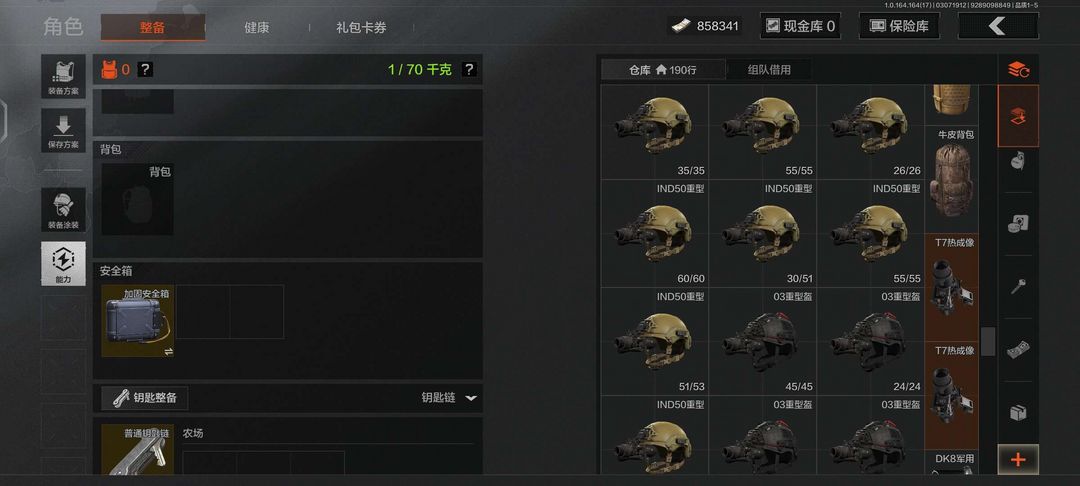Viewport: 1080px width, 486px height.
Task: Switch to the 健康 tab
Action: (x=256, y=28)
